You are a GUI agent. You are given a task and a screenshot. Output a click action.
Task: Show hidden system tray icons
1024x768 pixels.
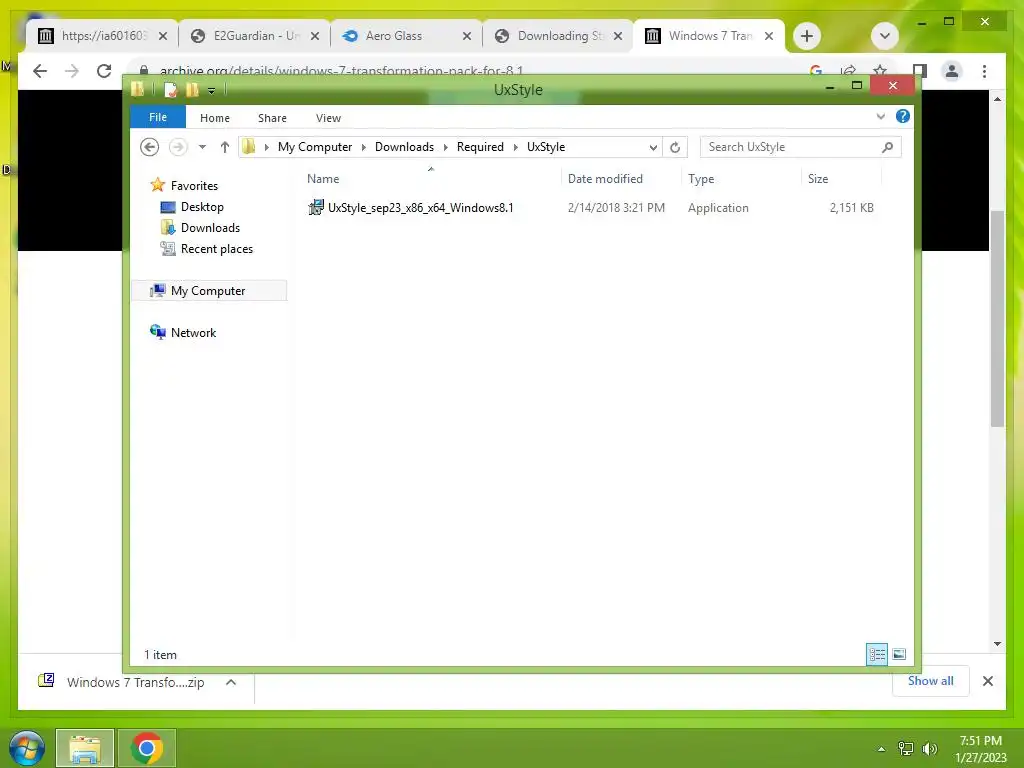point(881,749)
